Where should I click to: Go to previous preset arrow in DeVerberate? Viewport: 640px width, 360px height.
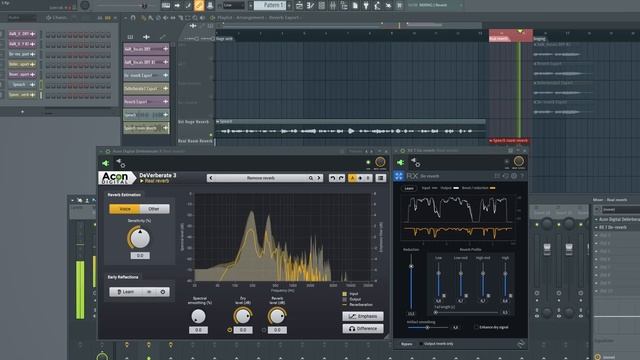tap(211, 178)
